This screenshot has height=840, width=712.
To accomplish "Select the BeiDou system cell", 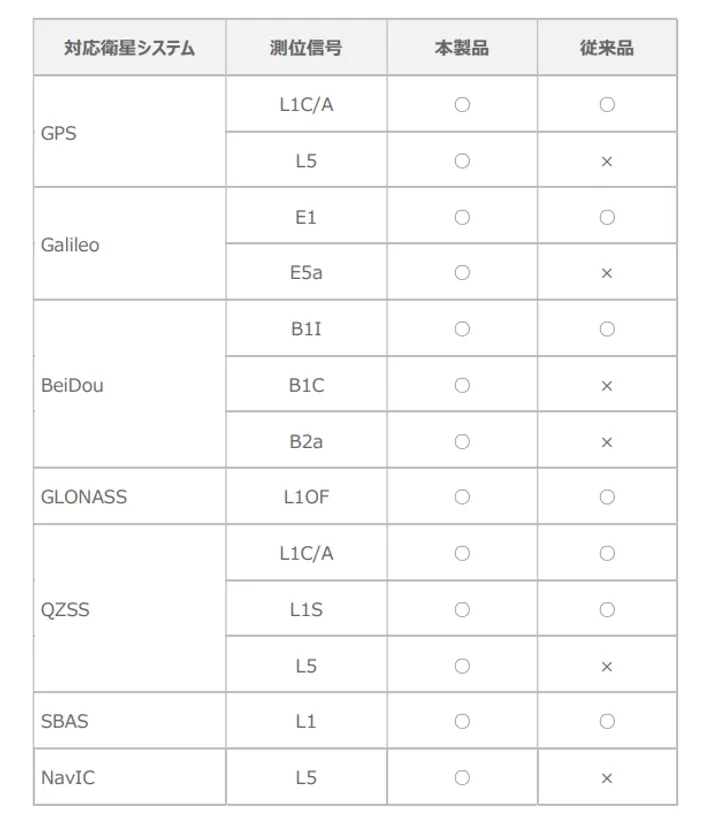I will (72, 385).
